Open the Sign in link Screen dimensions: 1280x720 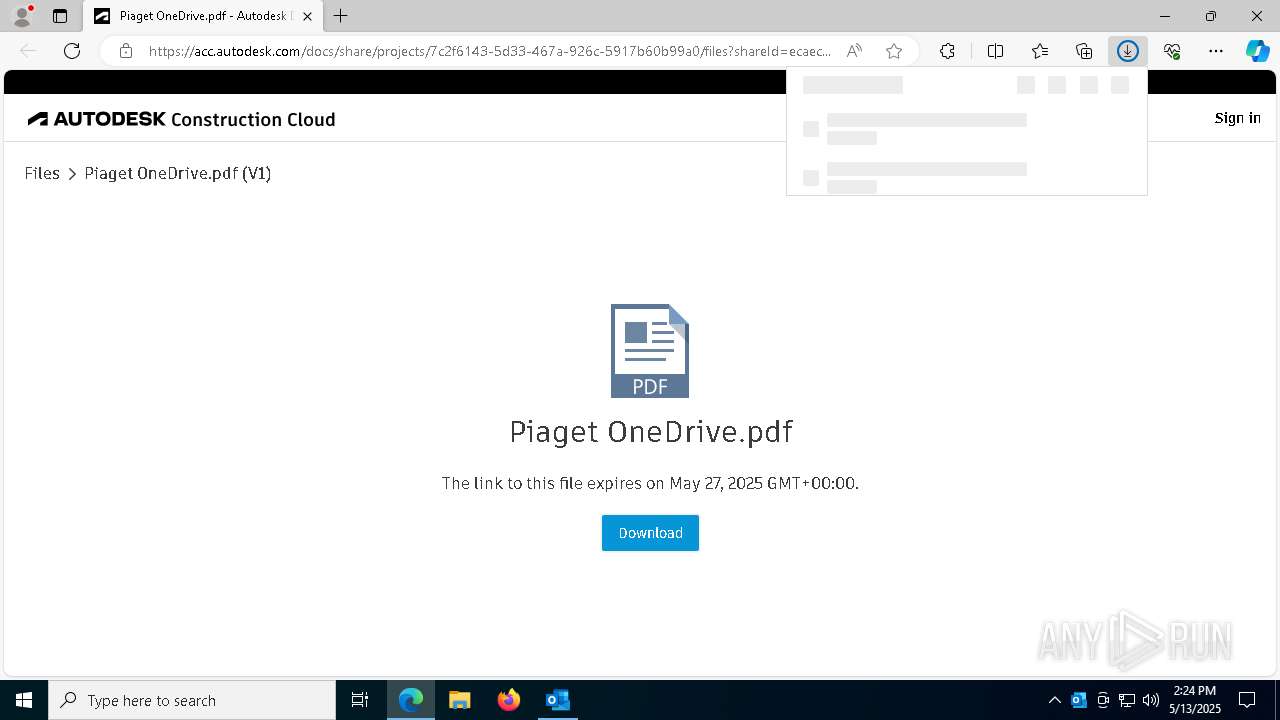click(x=1237, y=118)
